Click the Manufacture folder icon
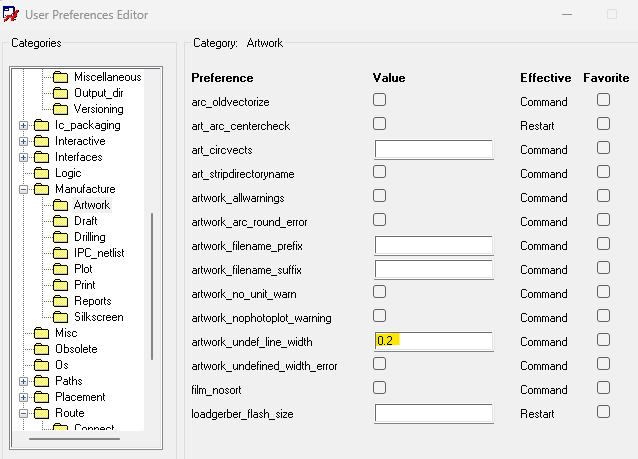 (42, 189)
